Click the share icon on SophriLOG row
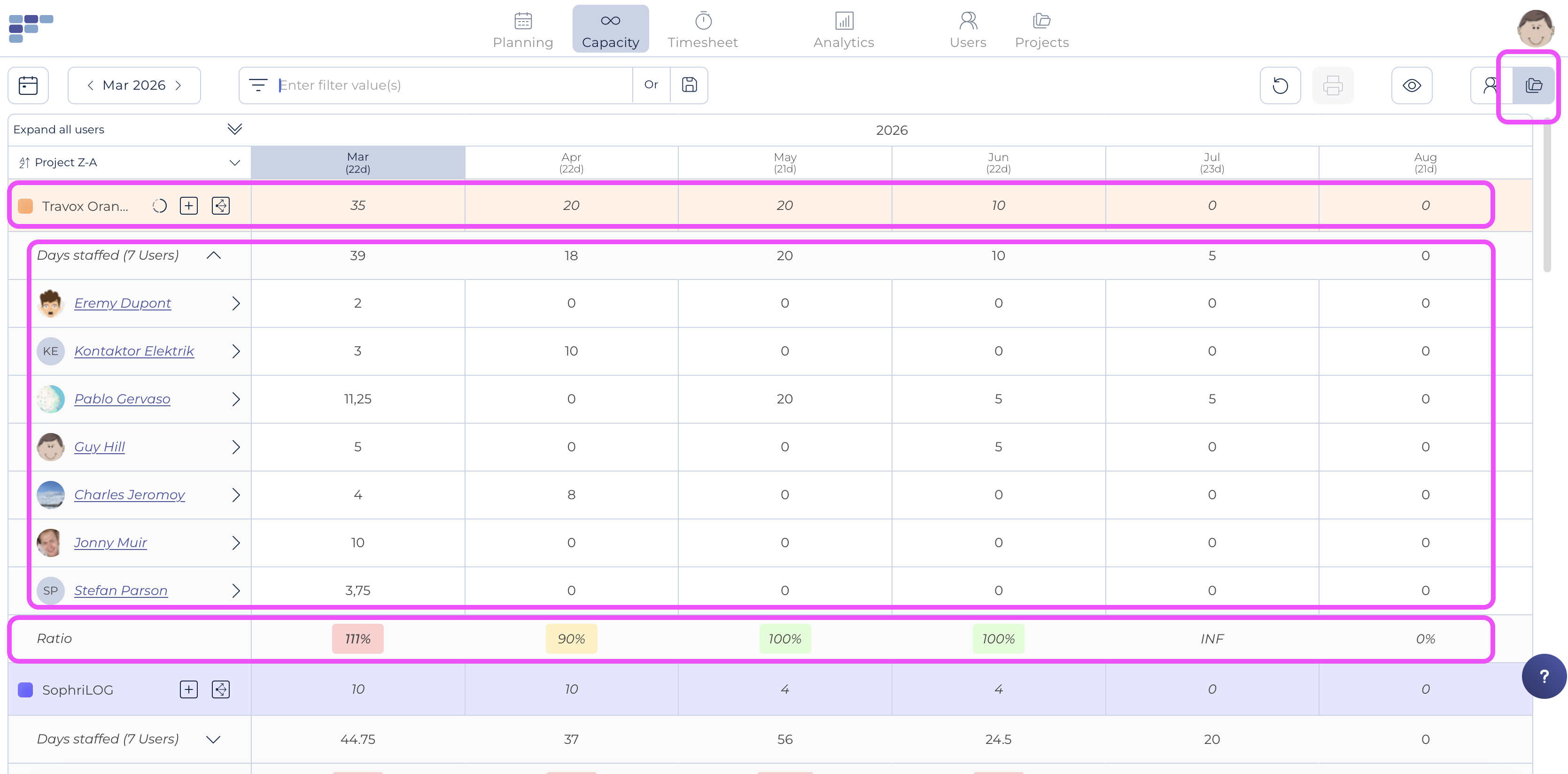This screenshot has height=774, width=1568. [x=220, y=689]
